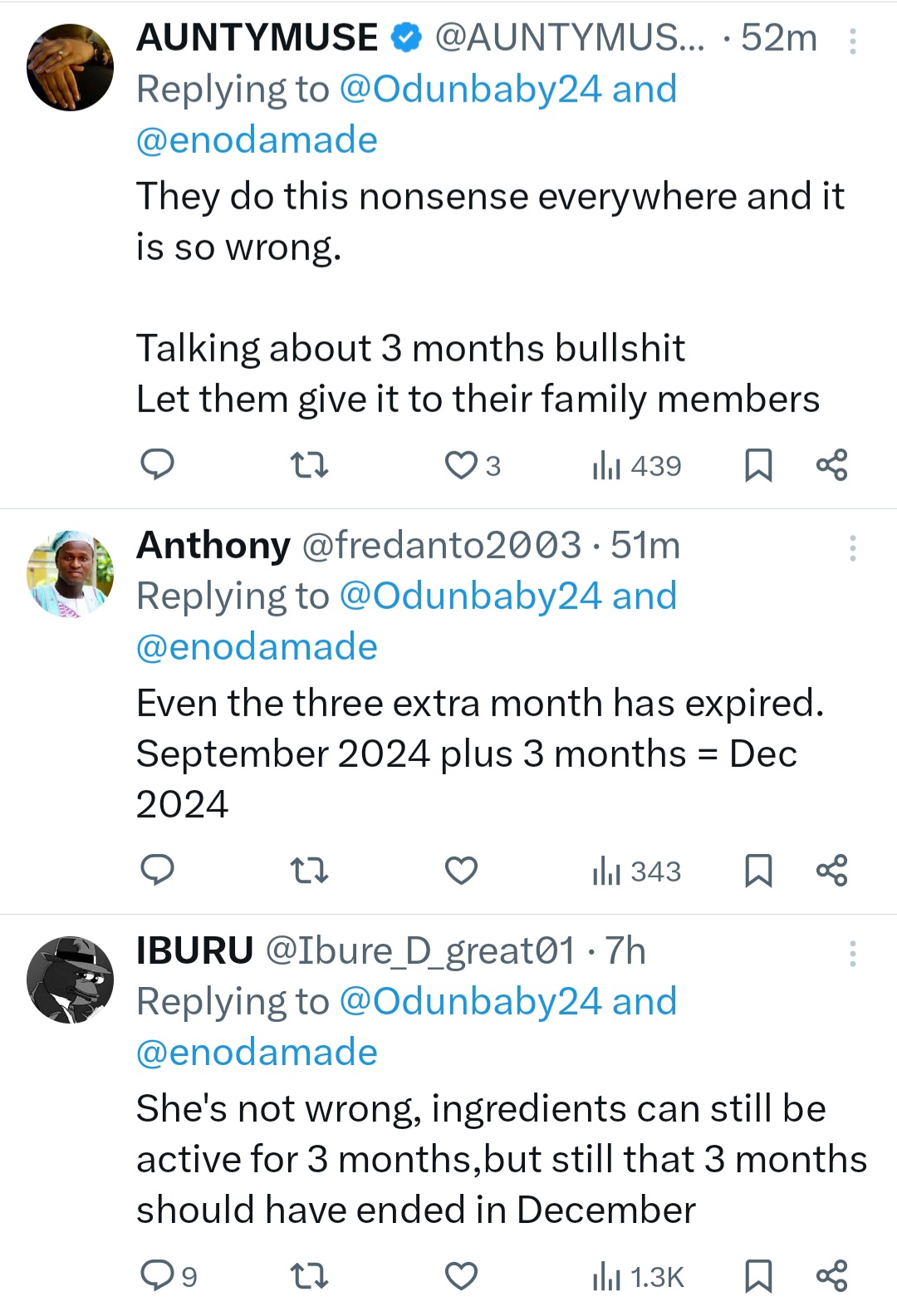Image resolution: width=897 pixels, height=1316 pixels.
Task: Repost Anthony's tweet about three extra month
Action: pyautogui.click(x=310, y=871)
